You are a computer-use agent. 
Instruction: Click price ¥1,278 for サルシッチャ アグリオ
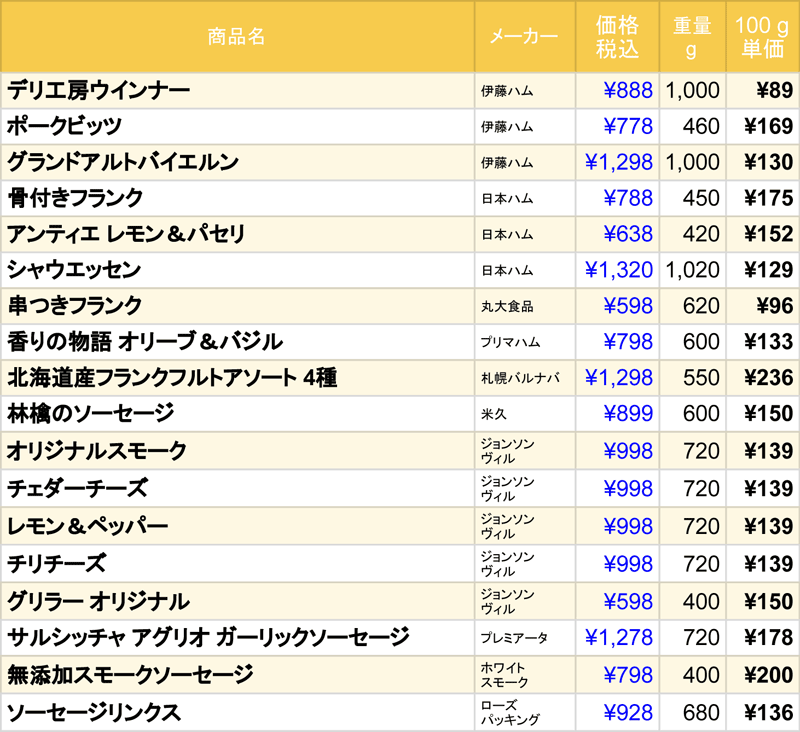pyautogui.click(x=619, y=637)
